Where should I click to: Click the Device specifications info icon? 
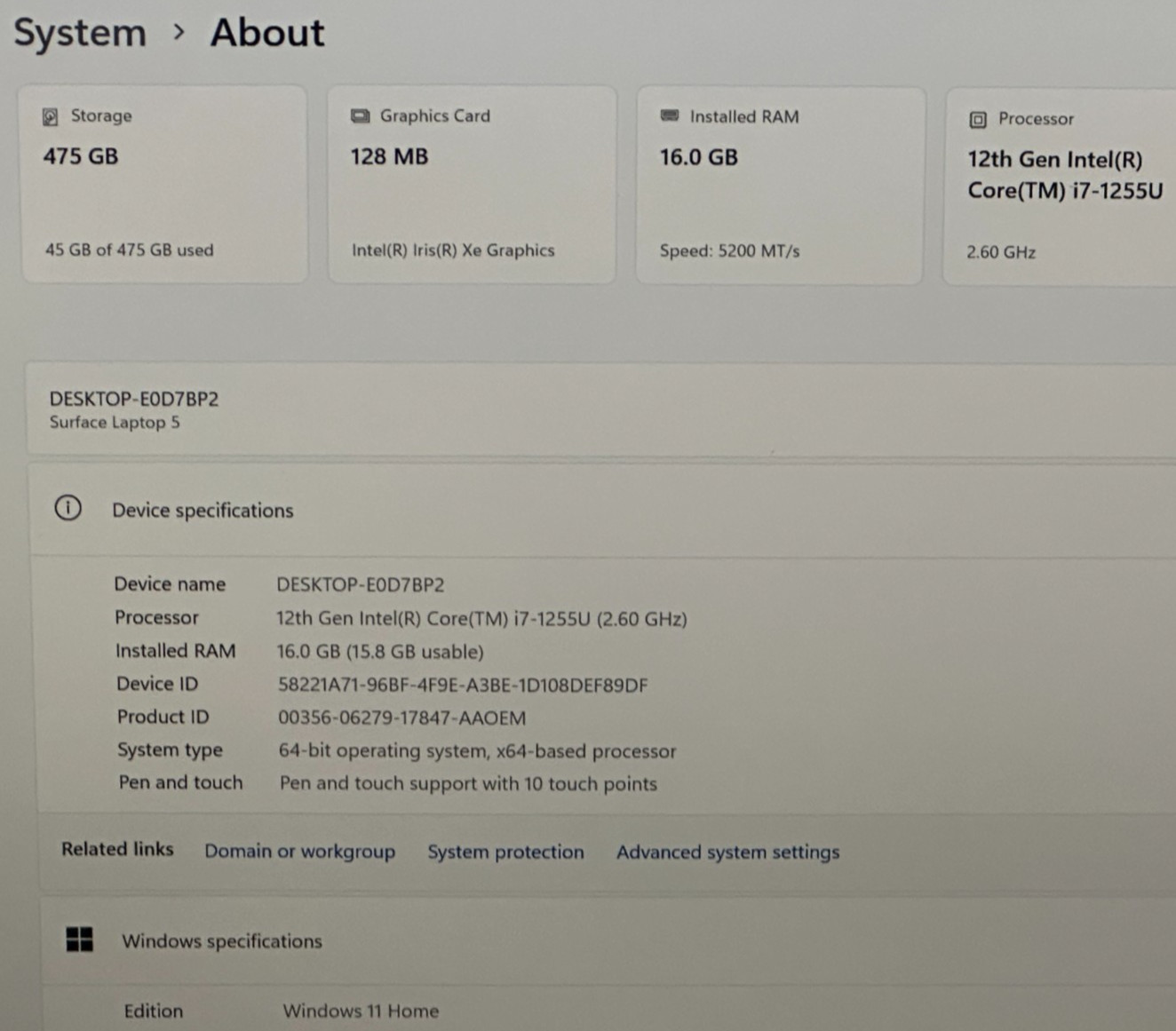(68, 508)
